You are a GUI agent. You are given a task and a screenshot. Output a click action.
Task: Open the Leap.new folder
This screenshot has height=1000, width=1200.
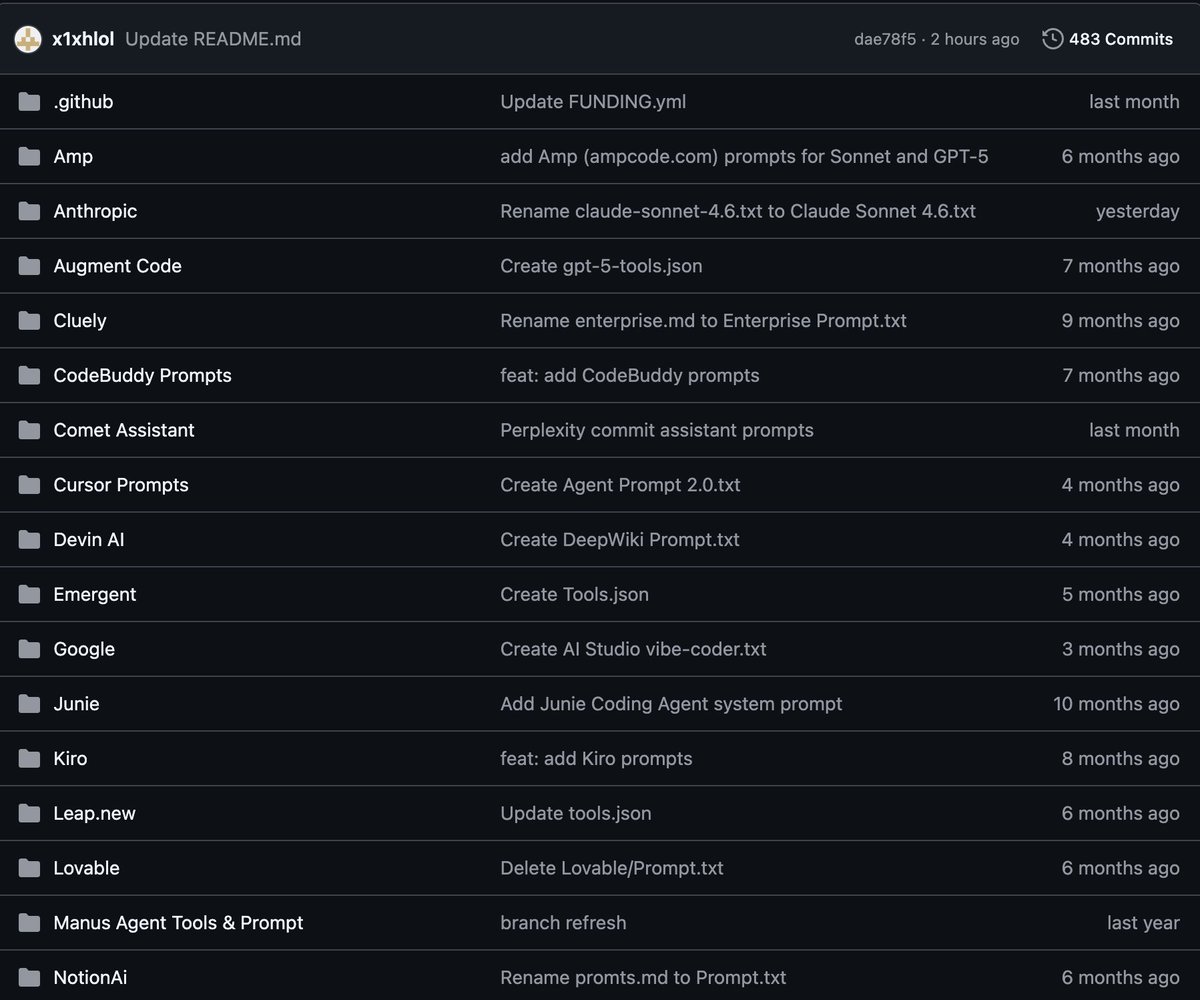[x=94, y=814]
